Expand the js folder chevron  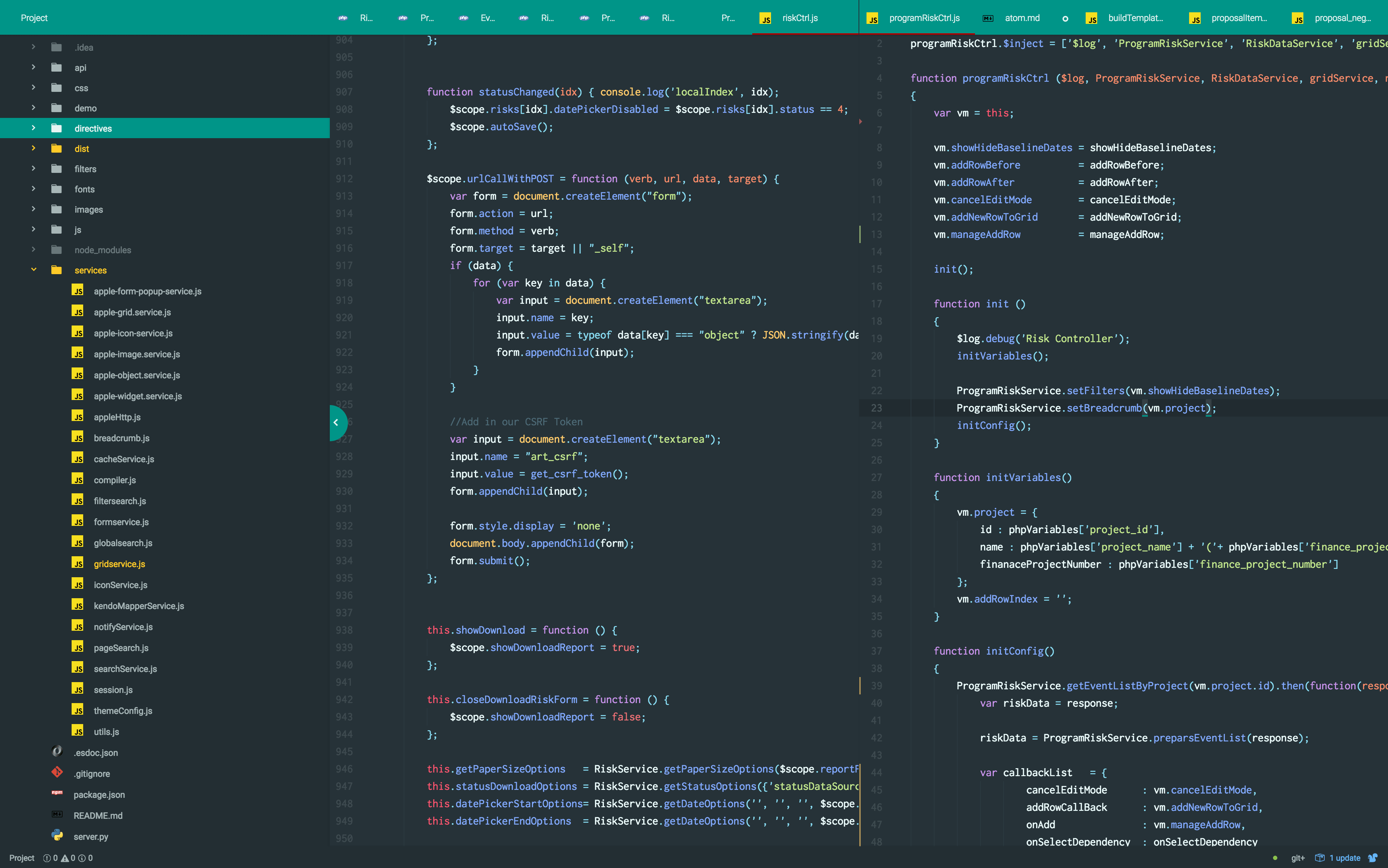pos(33,230)
